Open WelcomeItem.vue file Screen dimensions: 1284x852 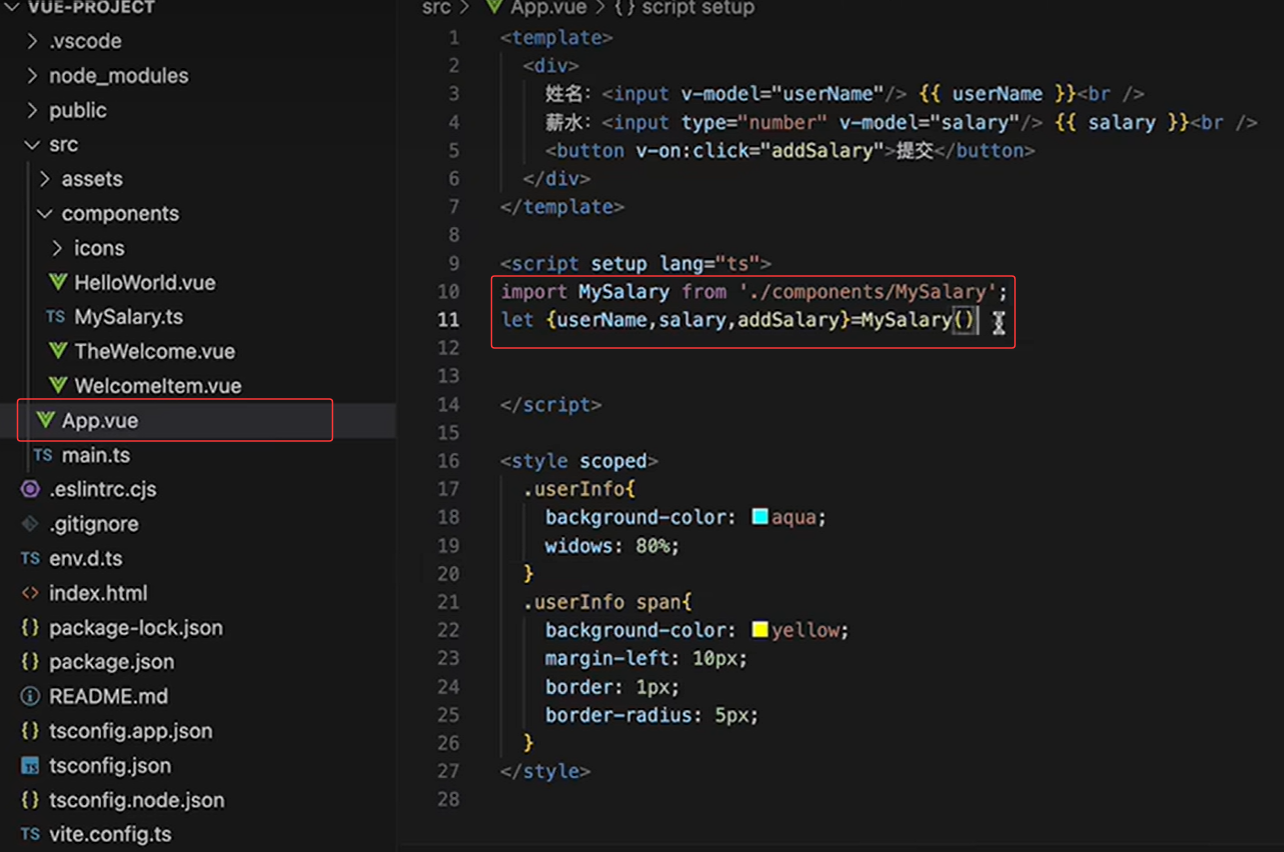pos(158,386)
